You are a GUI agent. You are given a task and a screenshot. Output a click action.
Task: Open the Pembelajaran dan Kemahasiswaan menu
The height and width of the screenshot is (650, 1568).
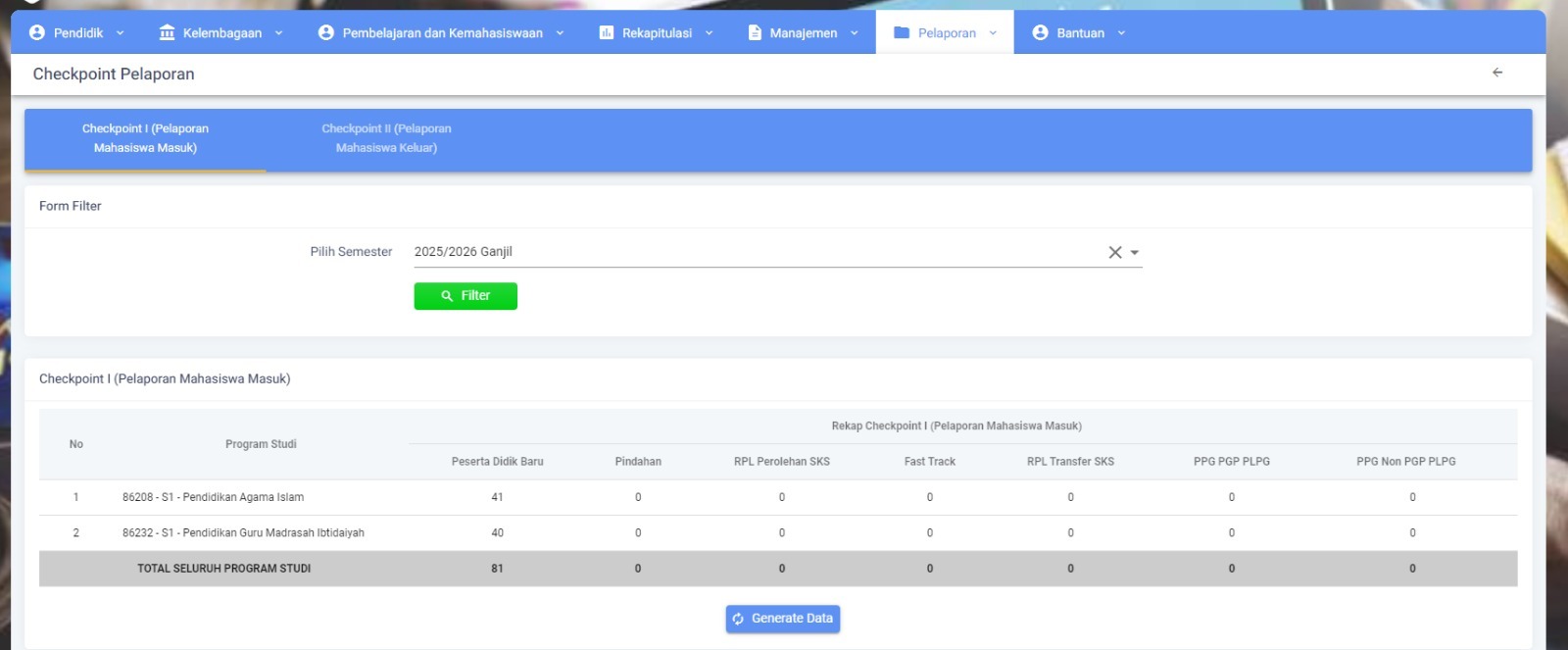coord(442,32)
